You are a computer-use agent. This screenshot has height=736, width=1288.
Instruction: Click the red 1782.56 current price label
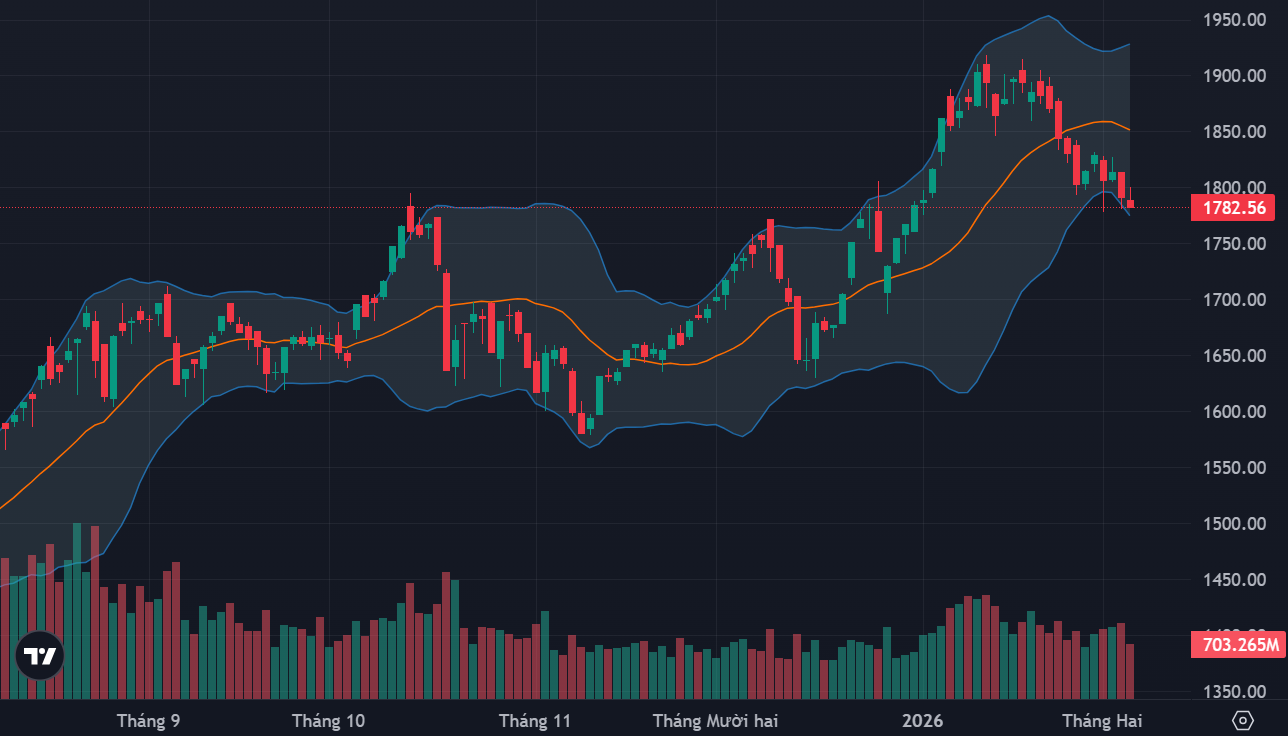click(1235, 208)
